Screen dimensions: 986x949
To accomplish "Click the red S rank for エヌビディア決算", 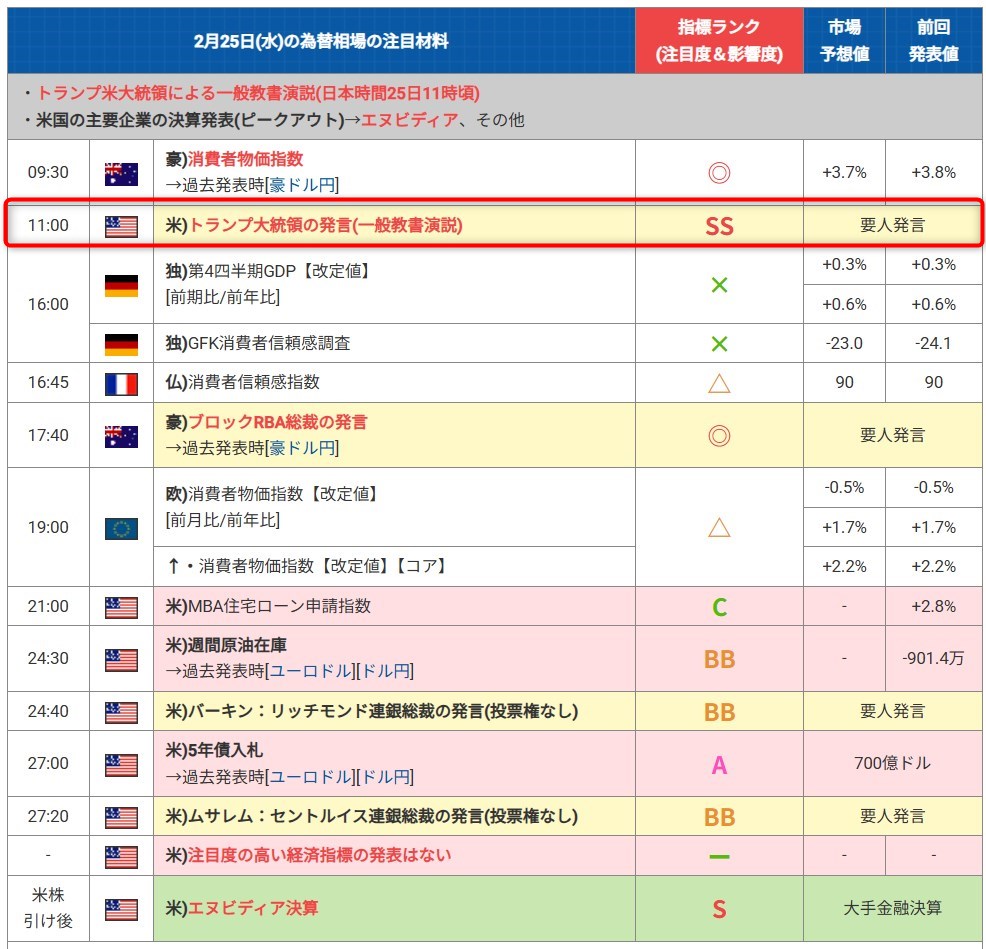I will point(719,909).
